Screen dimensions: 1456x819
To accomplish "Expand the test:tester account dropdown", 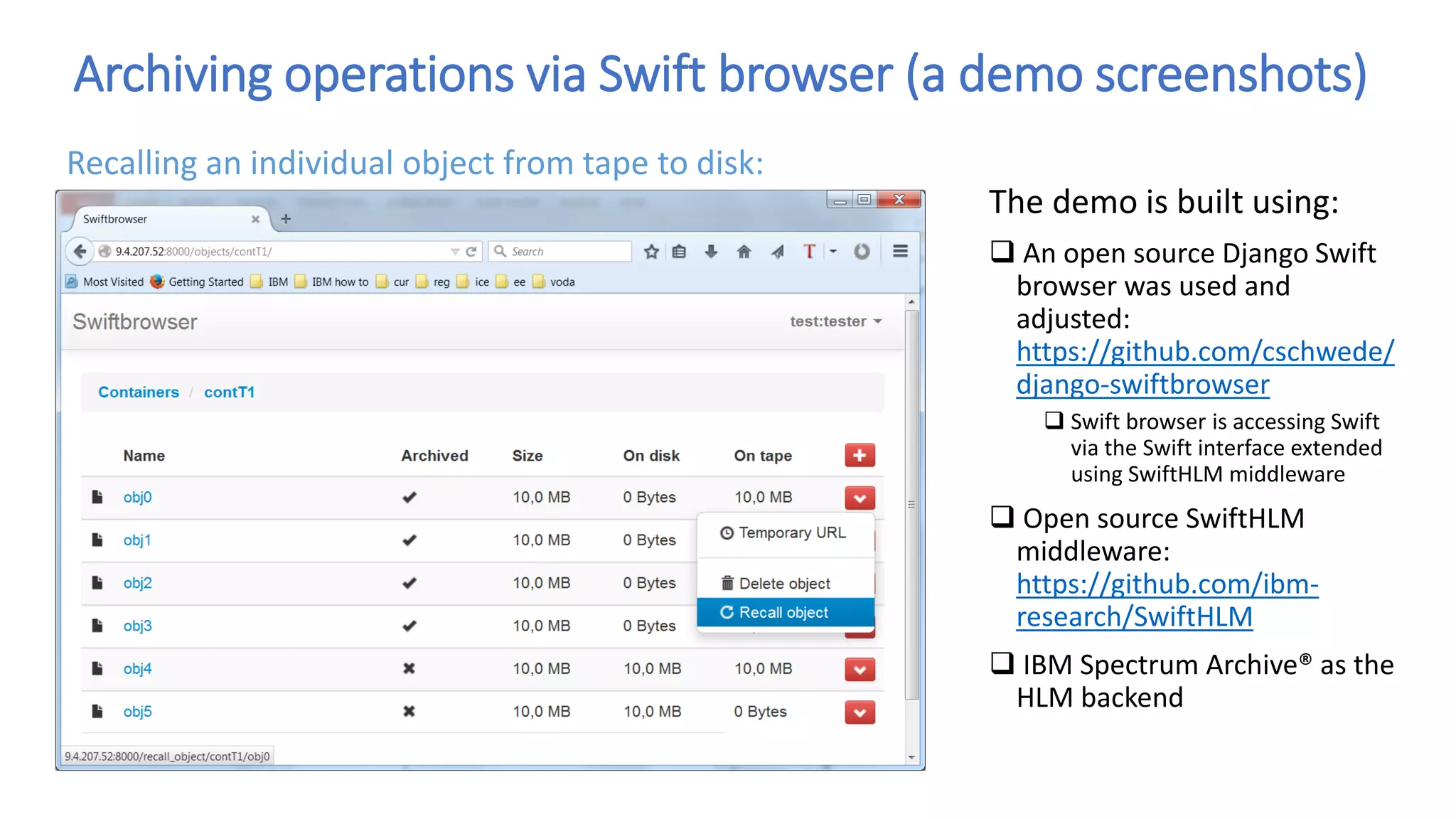I will (x=836, y=321).
